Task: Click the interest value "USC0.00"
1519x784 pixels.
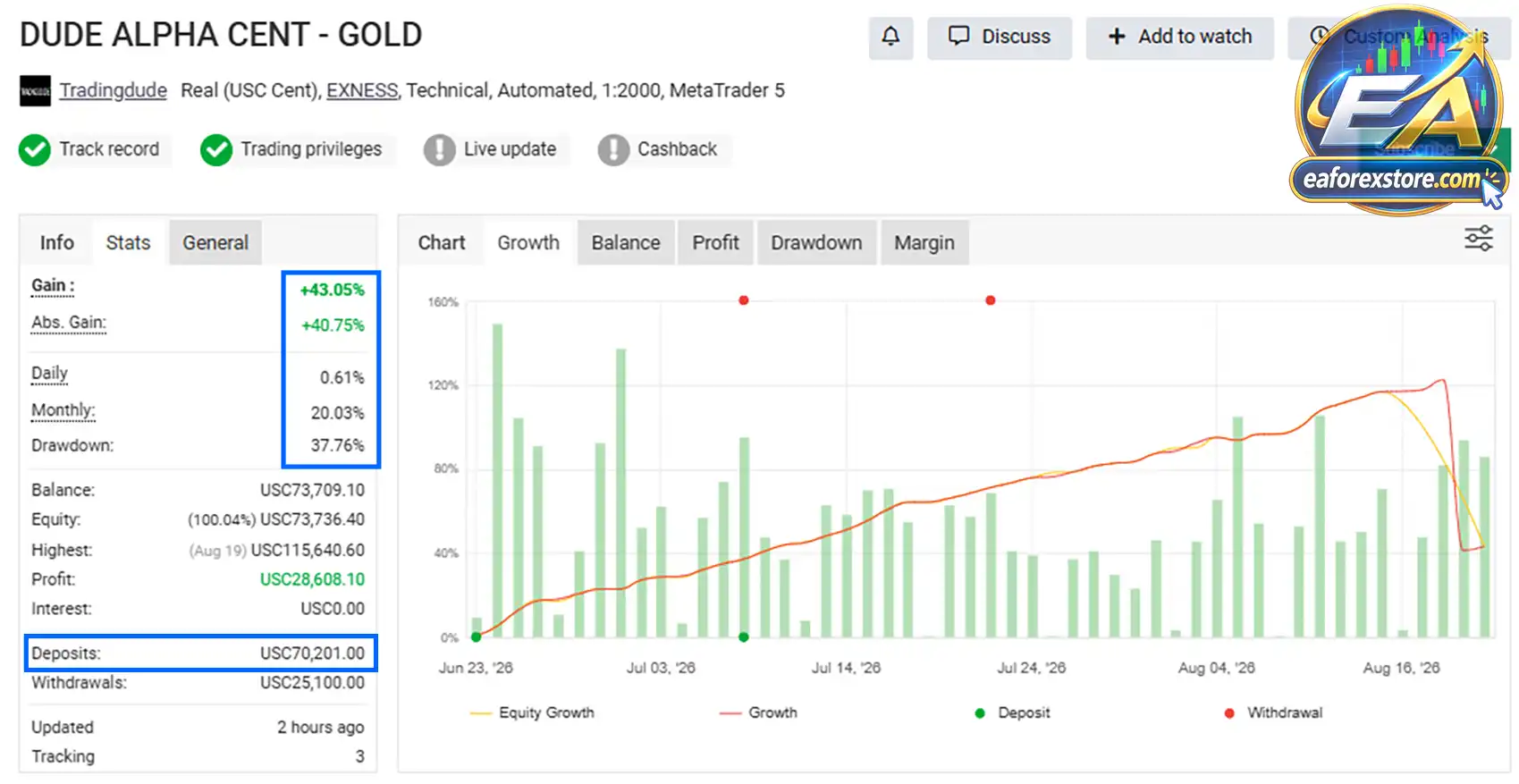Action: coord(333,609)
